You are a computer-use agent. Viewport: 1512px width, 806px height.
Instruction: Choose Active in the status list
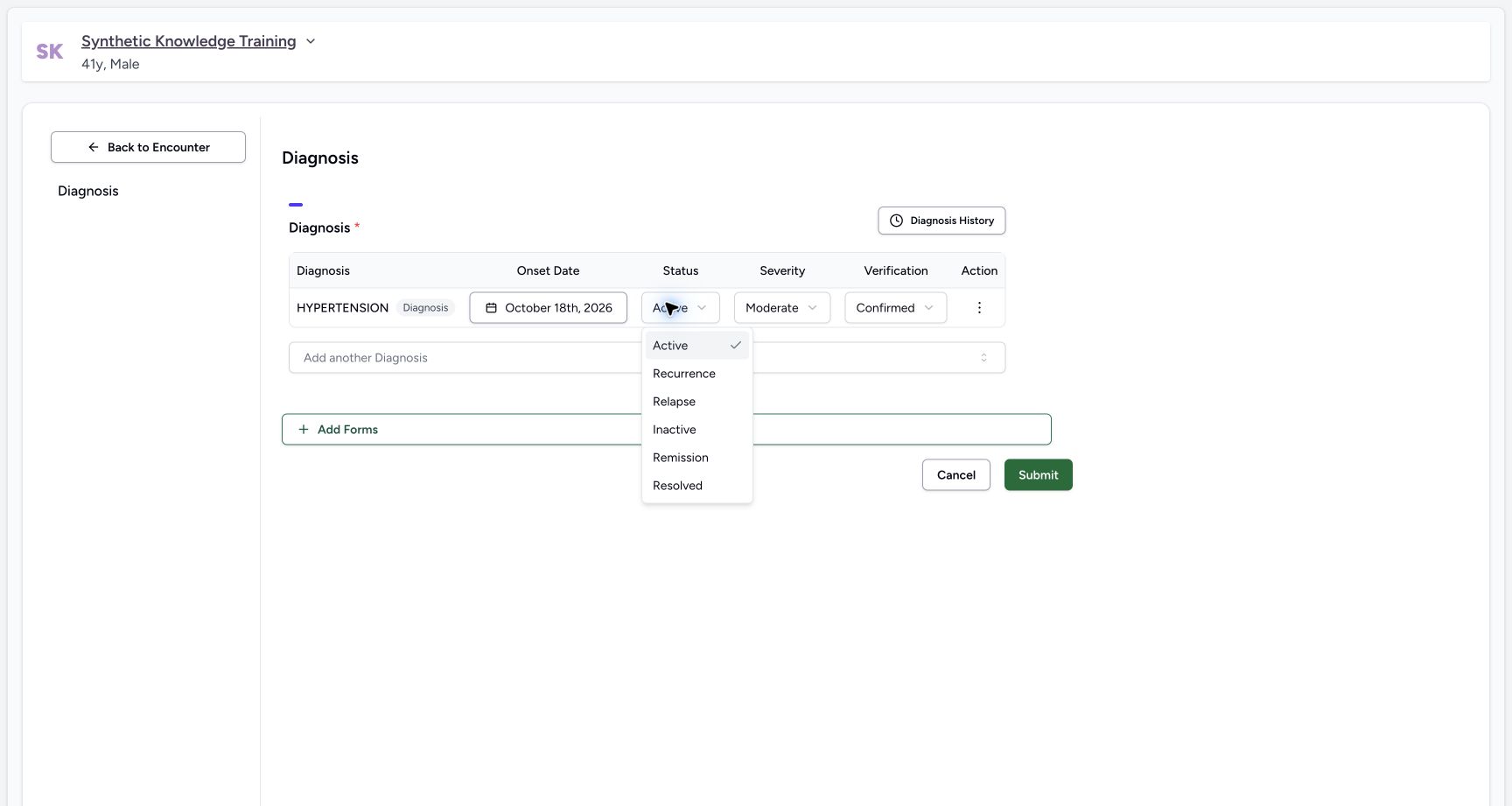(696, 346)
